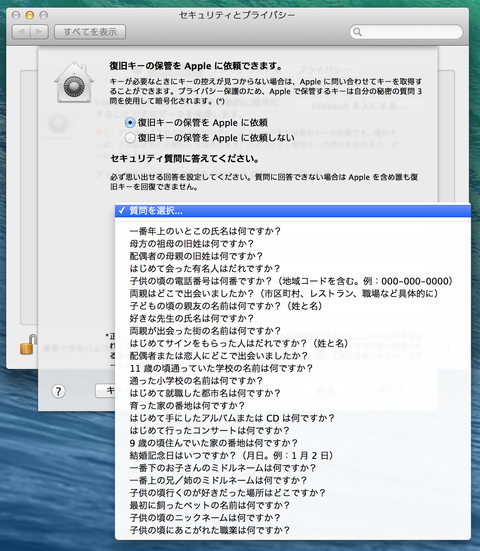The height and width of the screenshot is (551, 480).
Task: Choose 配偶者の母親の旧姓は何ですか？
Action: tap(293, 256)
